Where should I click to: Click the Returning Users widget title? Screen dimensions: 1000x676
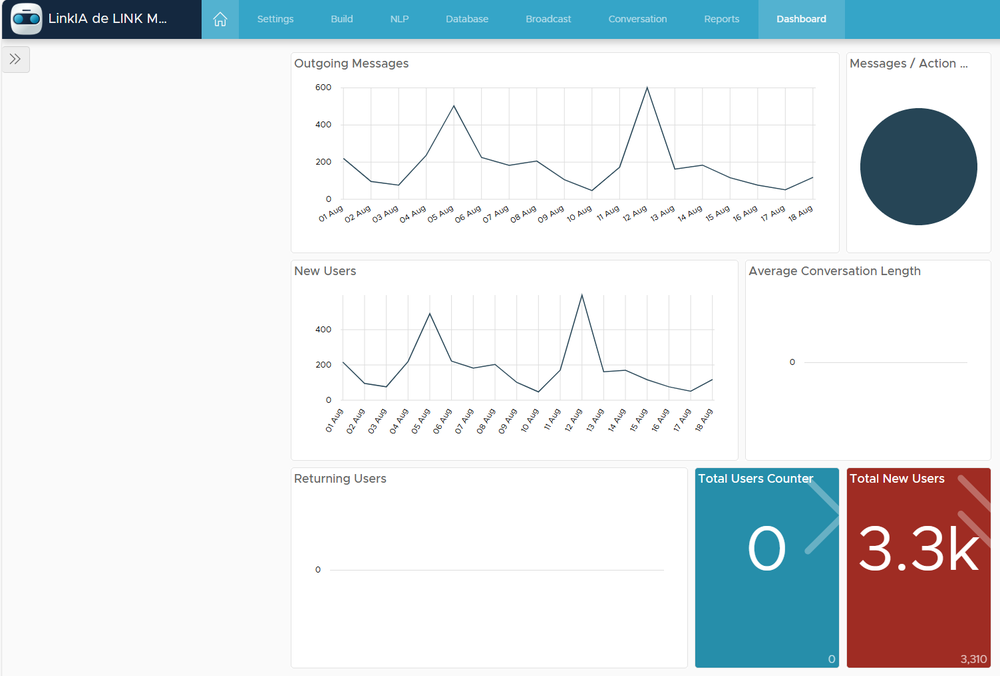338,478
